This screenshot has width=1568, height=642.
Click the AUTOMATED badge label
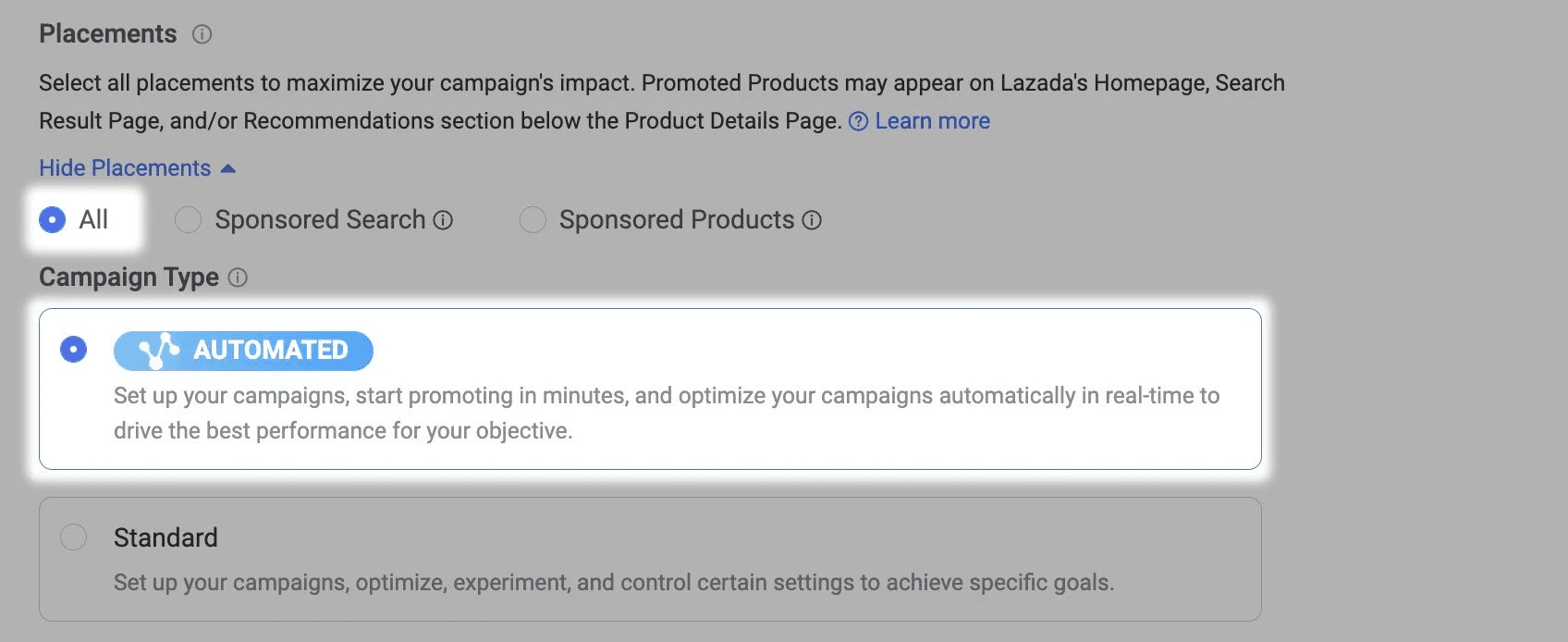[270, 351]
